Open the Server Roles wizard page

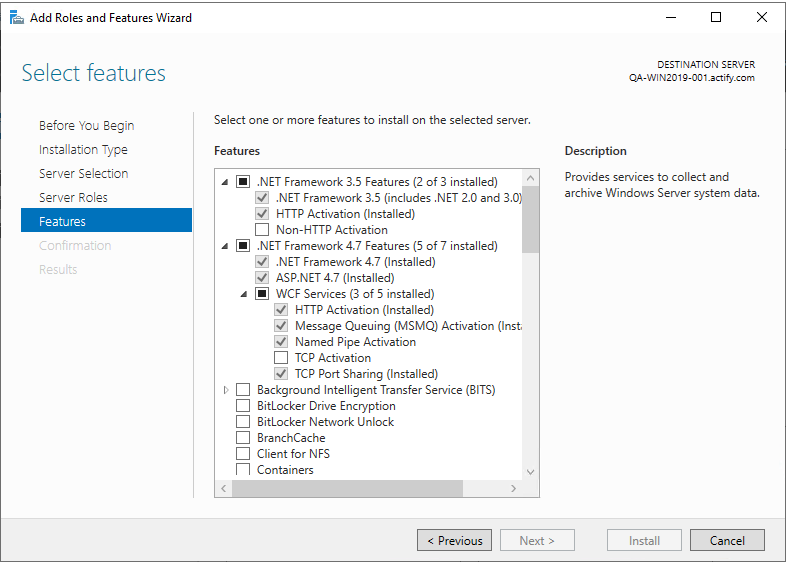pyautogui.click(x=73, y=198)
